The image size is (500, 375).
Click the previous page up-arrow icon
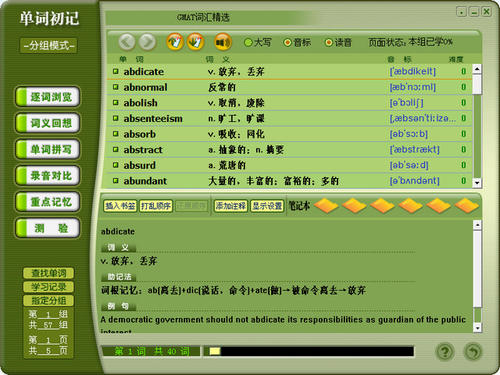click(175, 42)
